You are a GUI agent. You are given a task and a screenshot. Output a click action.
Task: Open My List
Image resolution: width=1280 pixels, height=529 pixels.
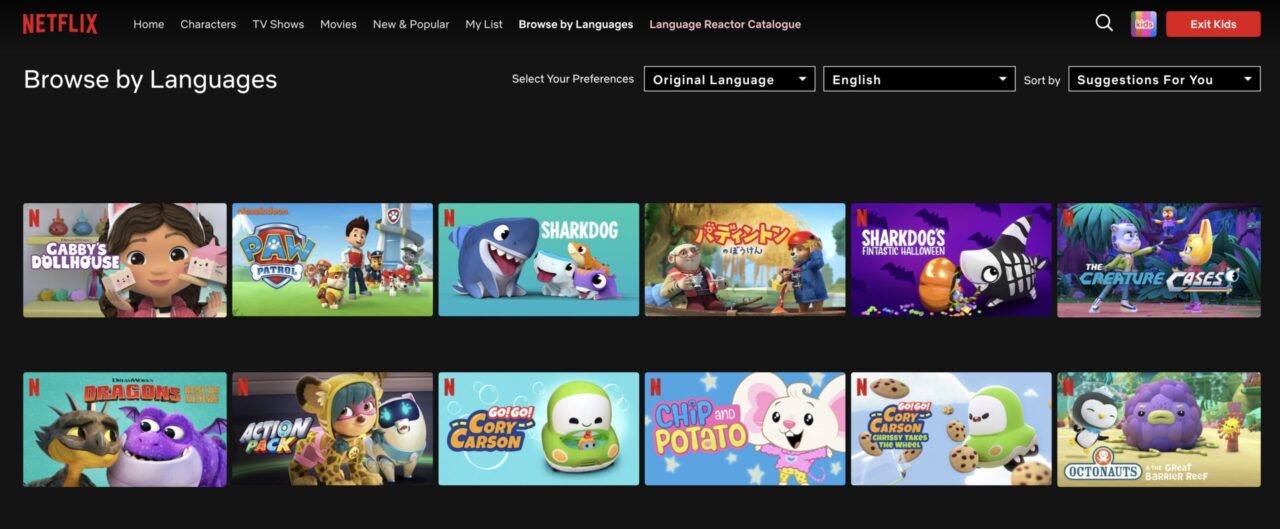coord(484,24)
